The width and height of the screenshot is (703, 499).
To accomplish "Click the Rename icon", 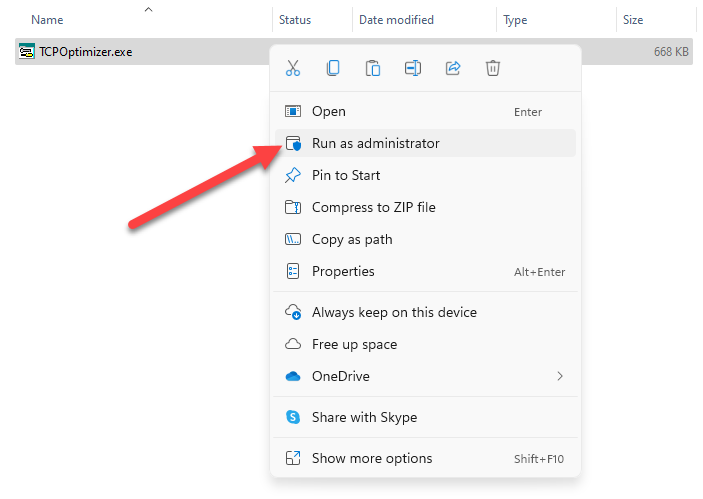I will point(413,68).
